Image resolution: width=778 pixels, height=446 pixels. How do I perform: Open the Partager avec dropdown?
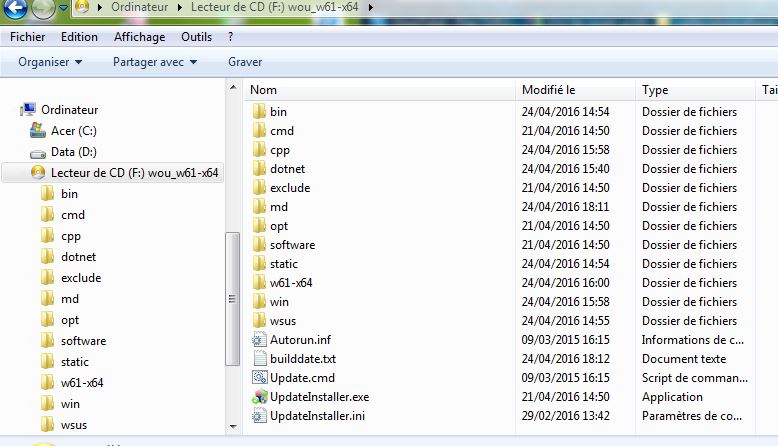click(x=155, y=62)
